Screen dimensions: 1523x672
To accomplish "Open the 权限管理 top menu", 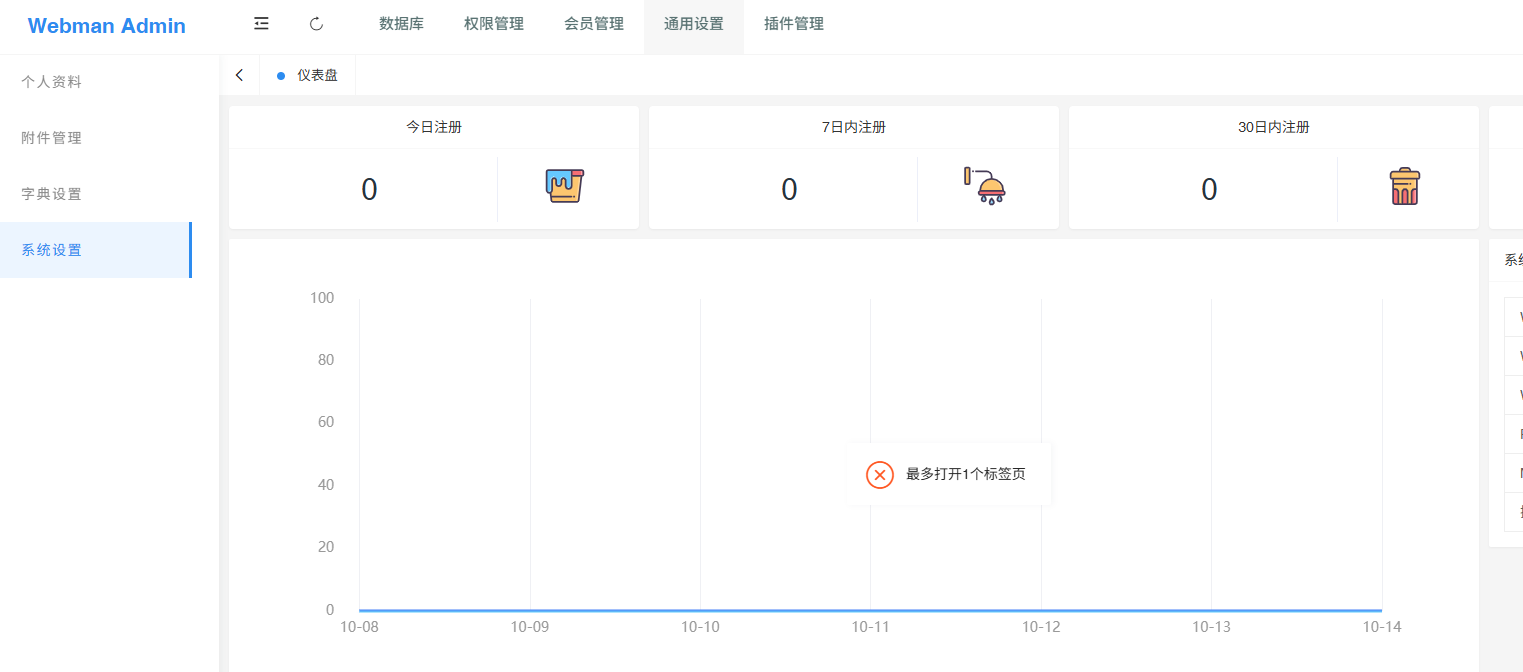I will pos(494,24).
